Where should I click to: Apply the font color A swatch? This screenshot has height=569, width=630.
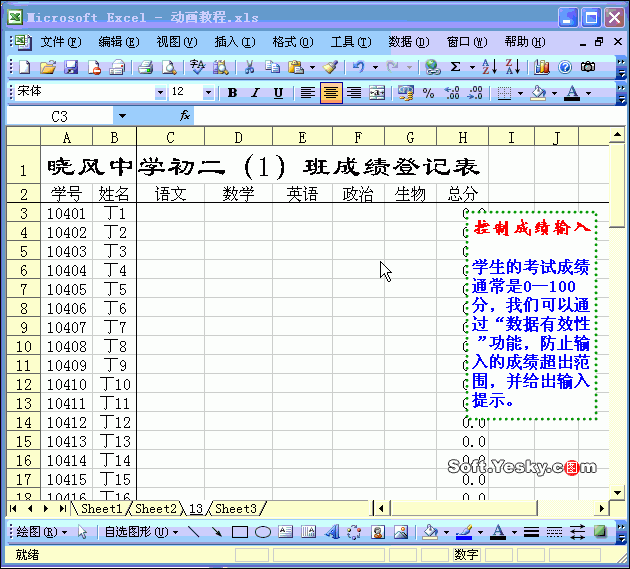[572, 93]
